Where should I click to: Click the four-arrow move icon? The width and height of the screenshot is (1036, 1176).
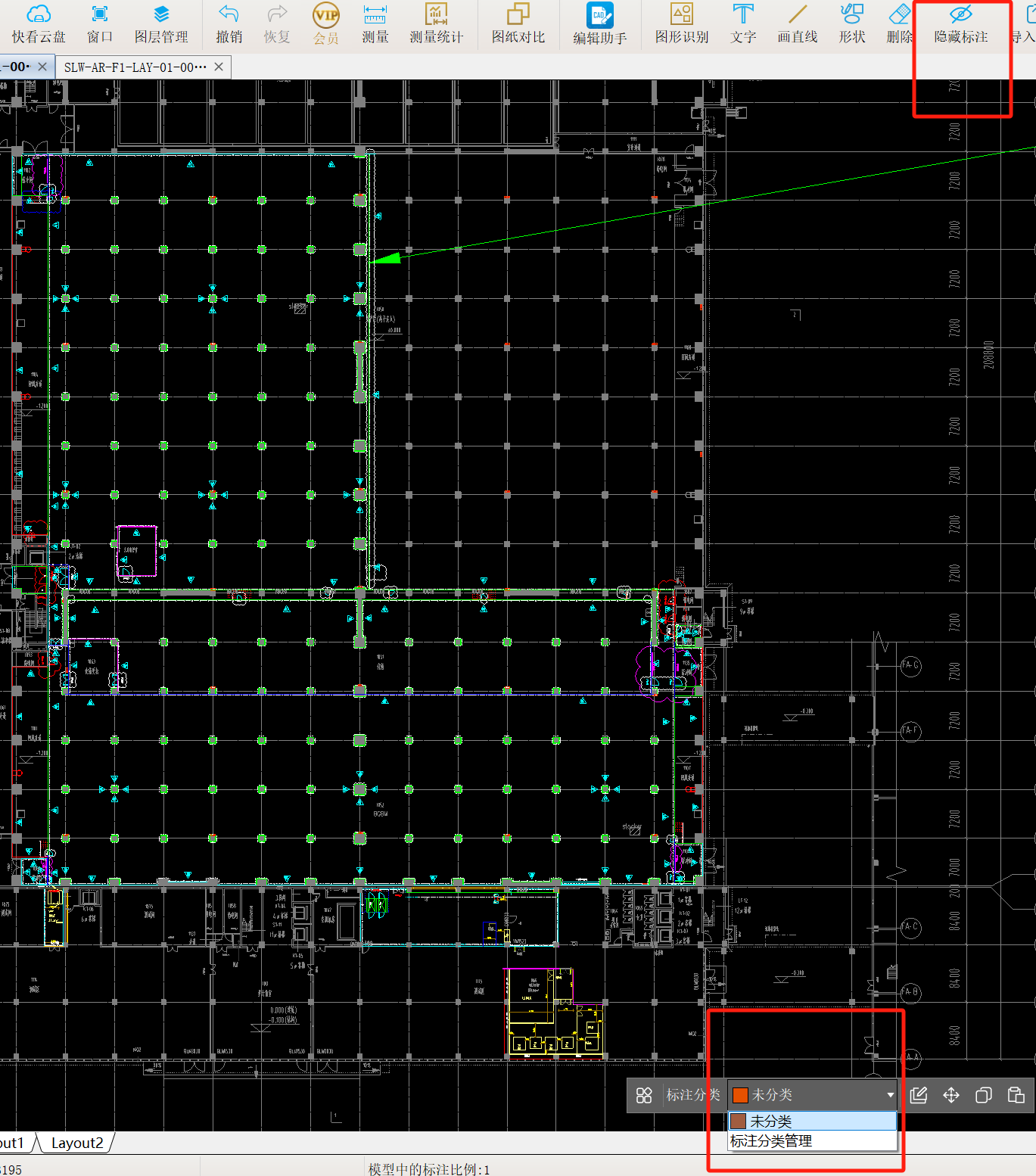(951, 1095)
